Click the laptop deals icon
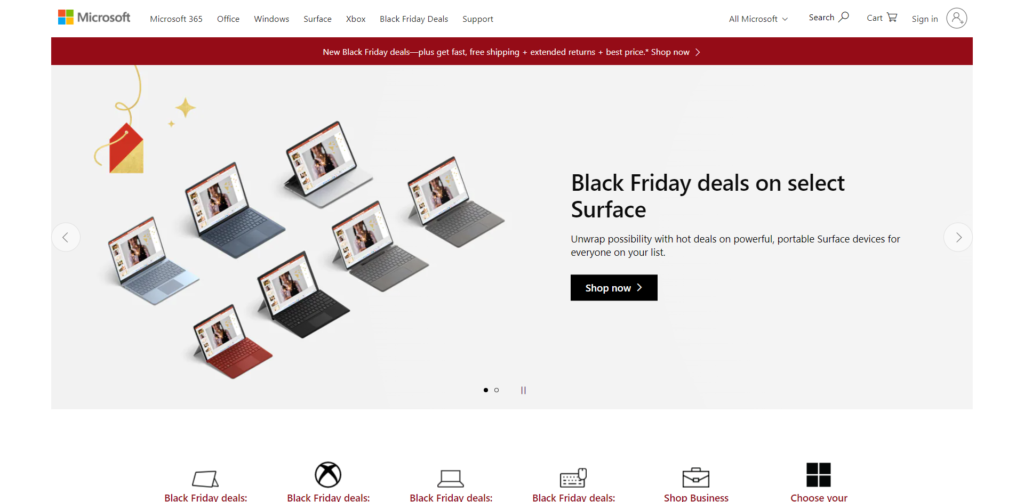The height and width of the screenshot is (502, 1024). [x=451, y=478]
